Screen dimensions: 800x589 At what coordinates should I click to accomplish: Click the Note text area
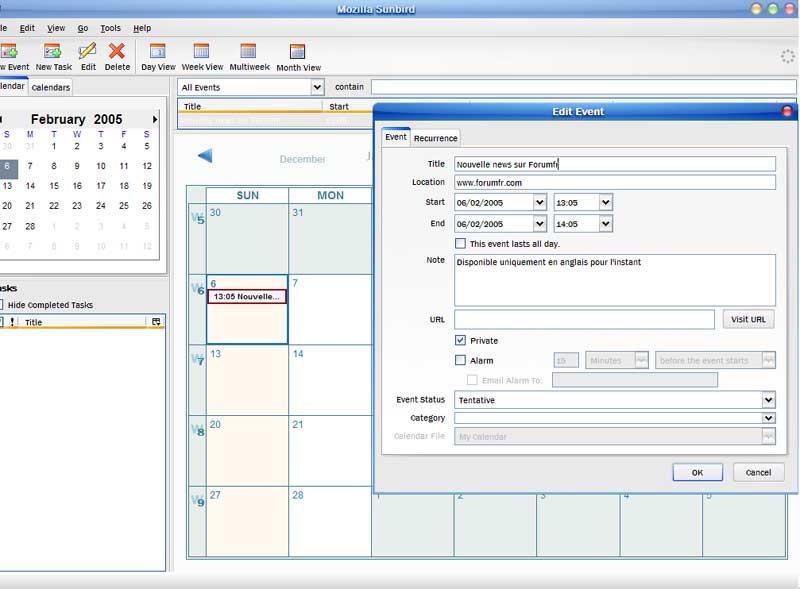[x=615, y=280]
